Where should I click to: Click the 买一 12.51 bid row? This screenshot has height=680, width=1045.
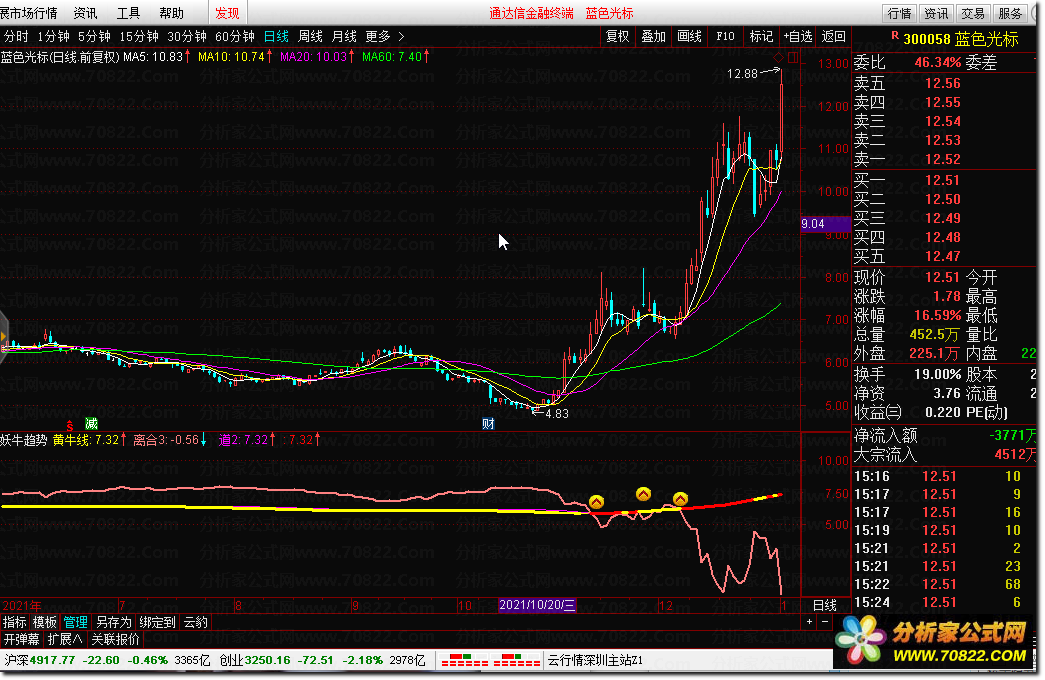pos(944,181)
